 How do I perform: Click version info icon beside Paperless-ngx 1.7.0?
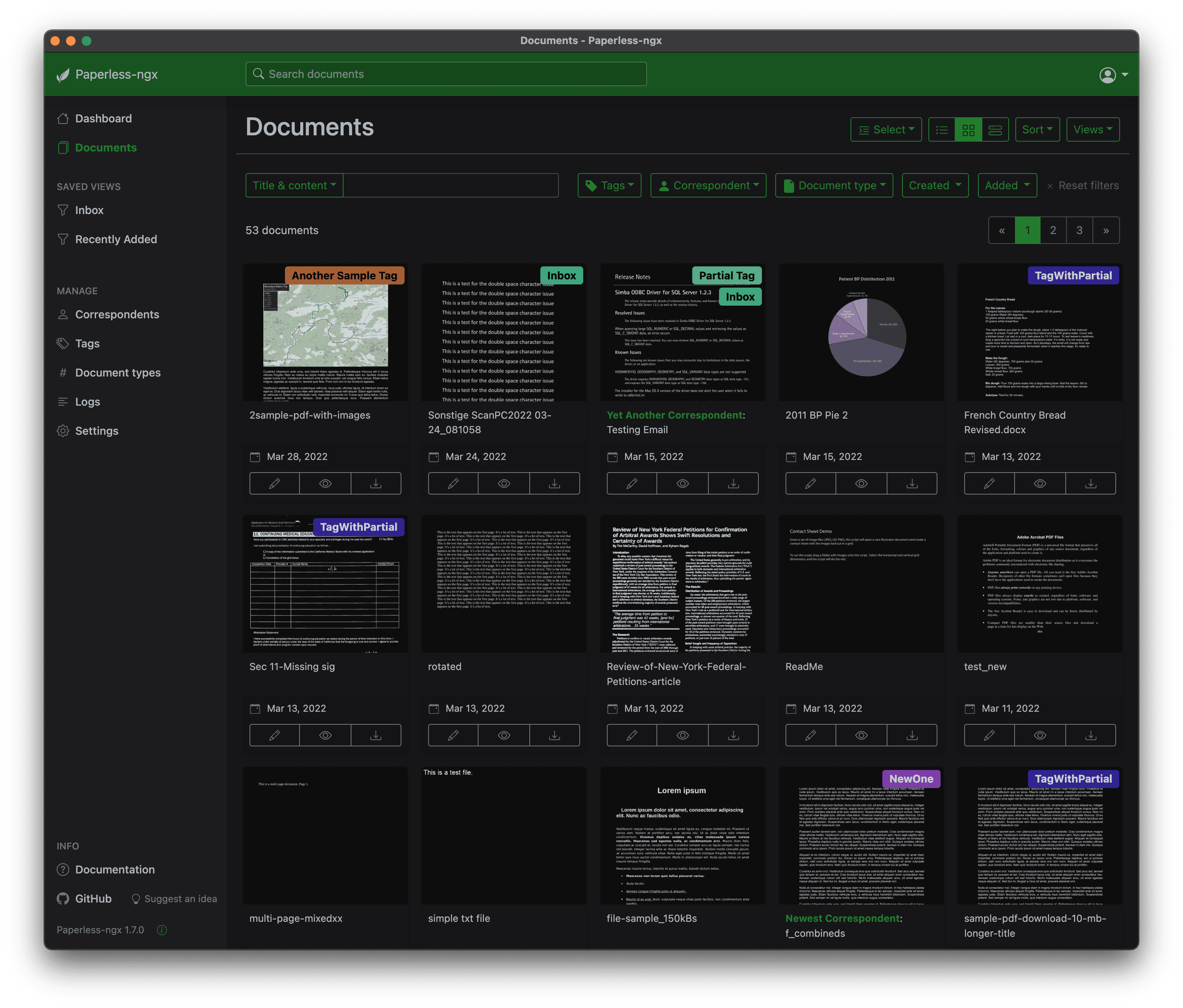click(x=162, y=930)
